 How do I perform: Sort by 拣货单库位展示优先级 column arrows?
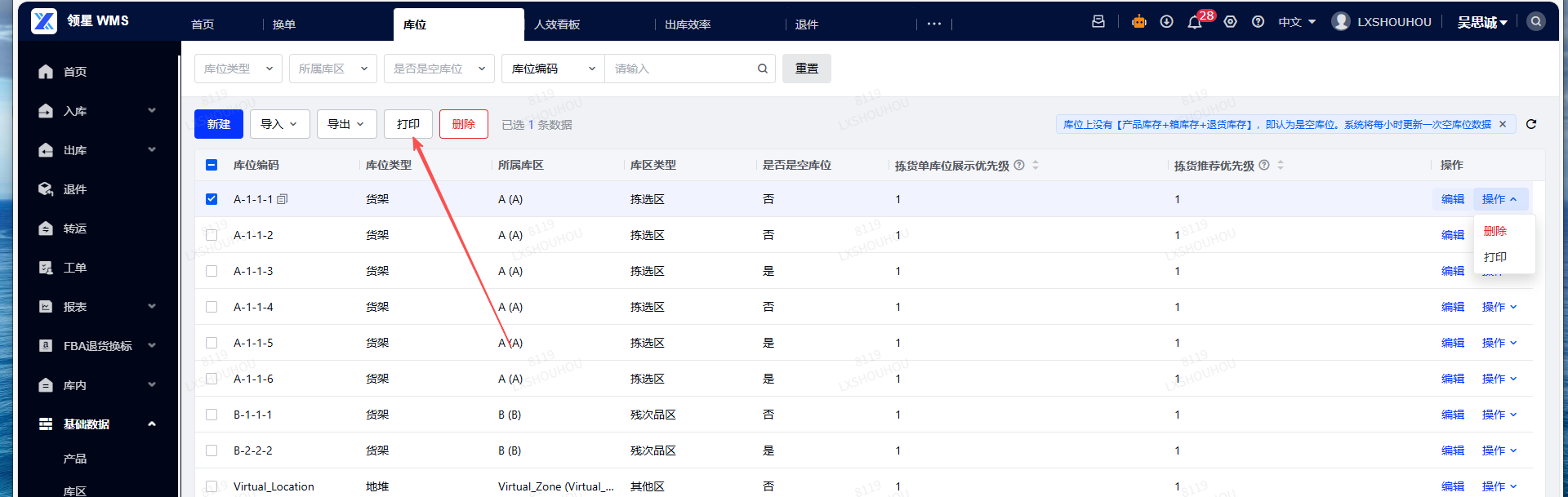click(x=1036, y=165)
